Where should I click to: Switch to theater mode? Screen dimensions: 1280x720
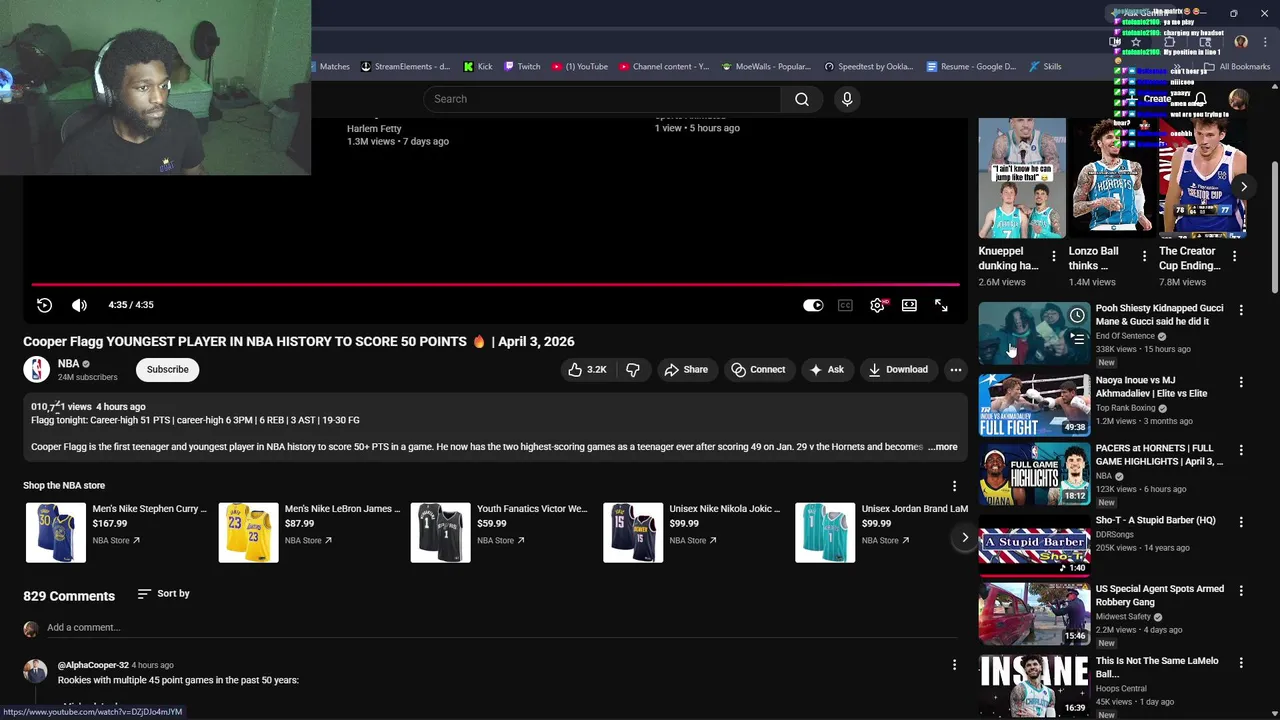(x=909, y=305)
